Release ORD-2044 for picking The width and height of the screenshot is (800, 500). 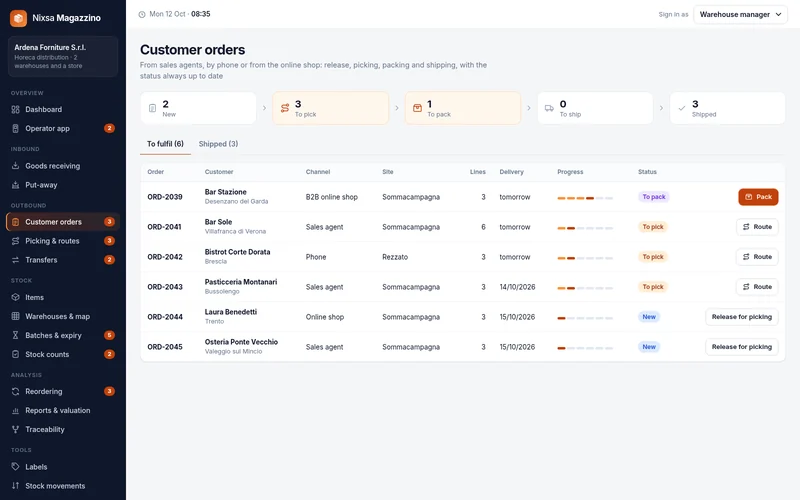[x=742, y=317]
